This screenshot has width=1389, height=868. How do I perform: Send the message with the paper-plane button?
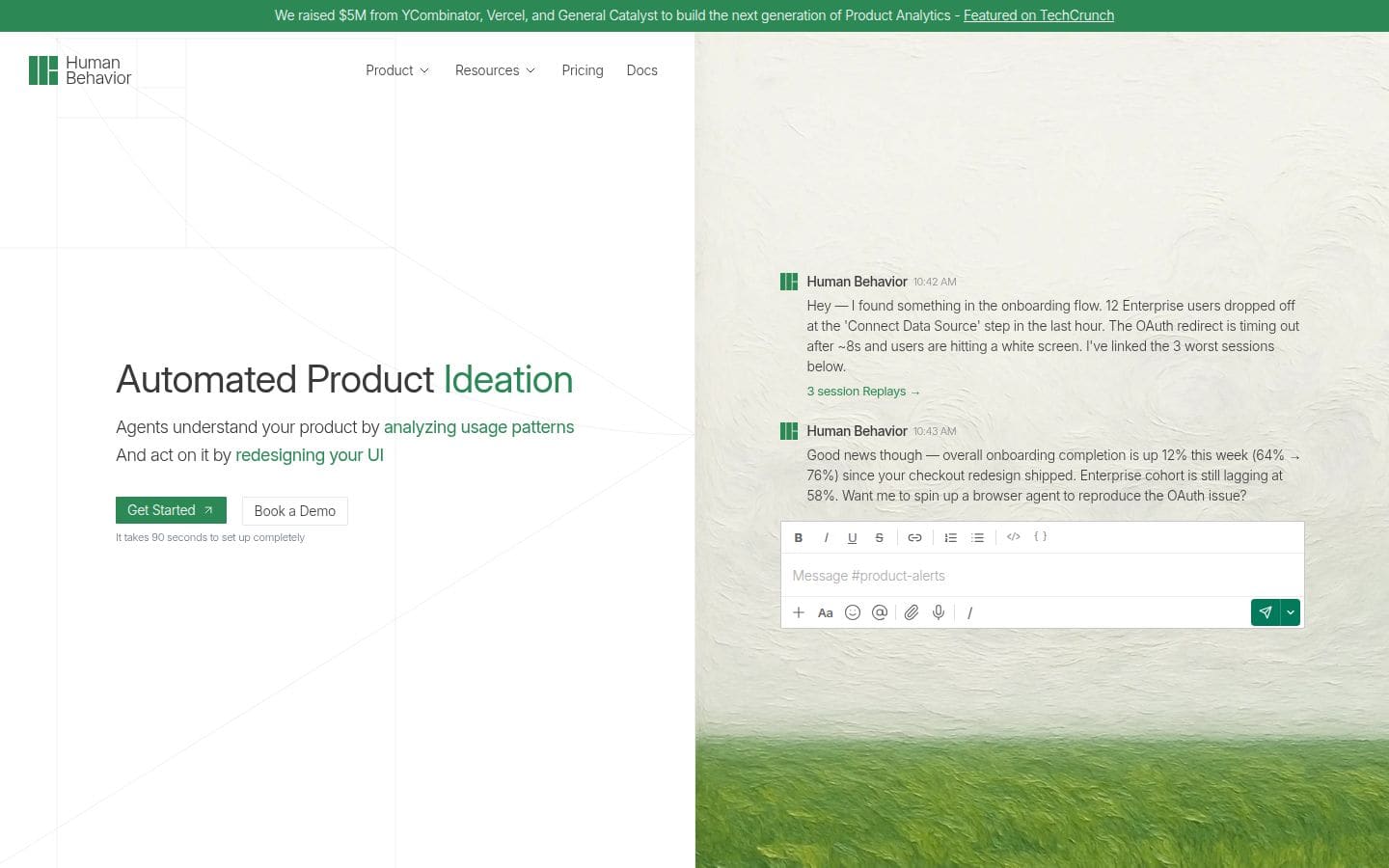click(1265, 612)
